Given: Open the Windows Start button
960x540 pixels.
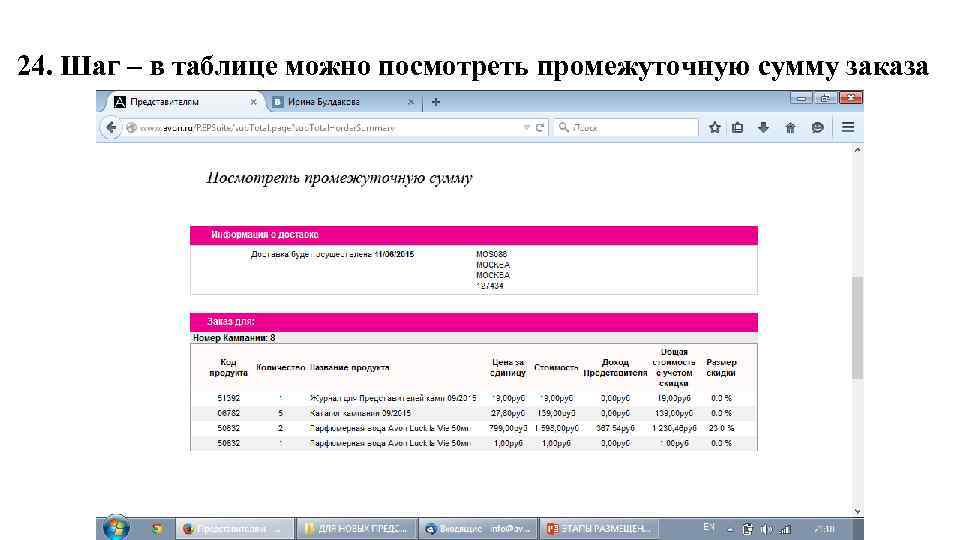Looking at the screenshot, I should pos(116,528).
